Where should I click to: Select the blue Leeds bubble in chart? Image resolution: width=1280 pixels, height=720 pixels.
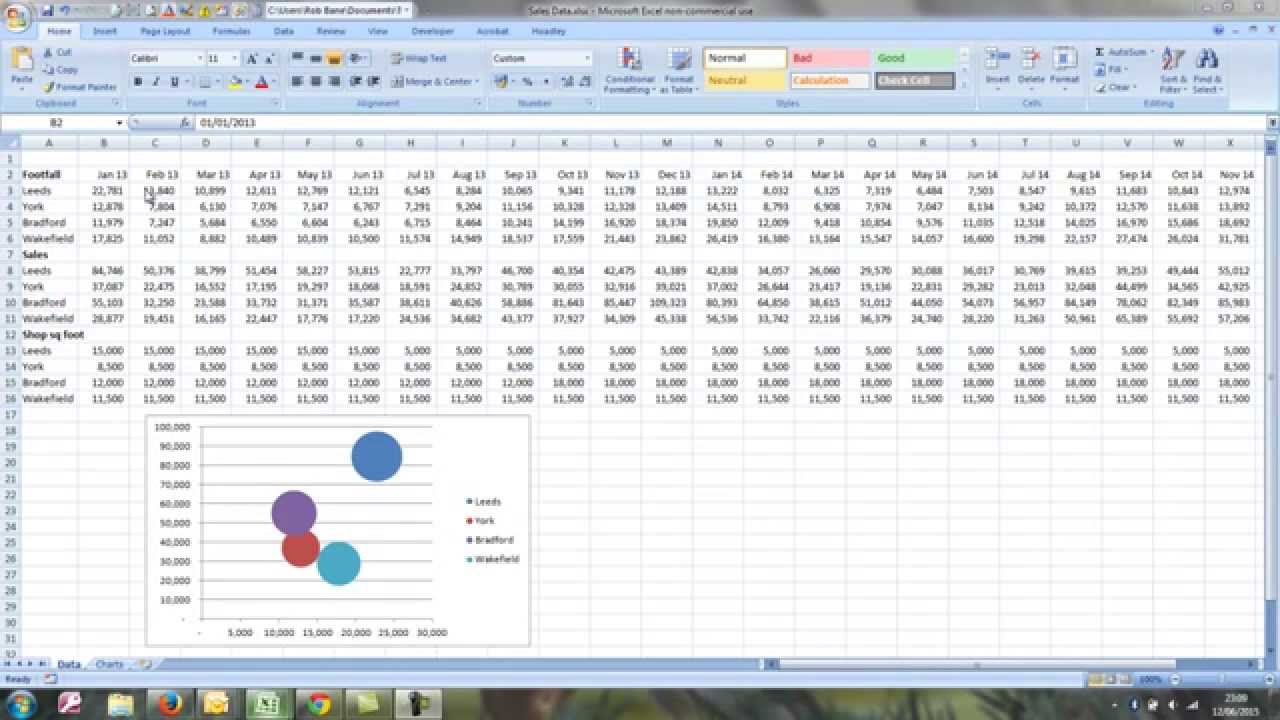pyautogui.click(x=377, y=456)
